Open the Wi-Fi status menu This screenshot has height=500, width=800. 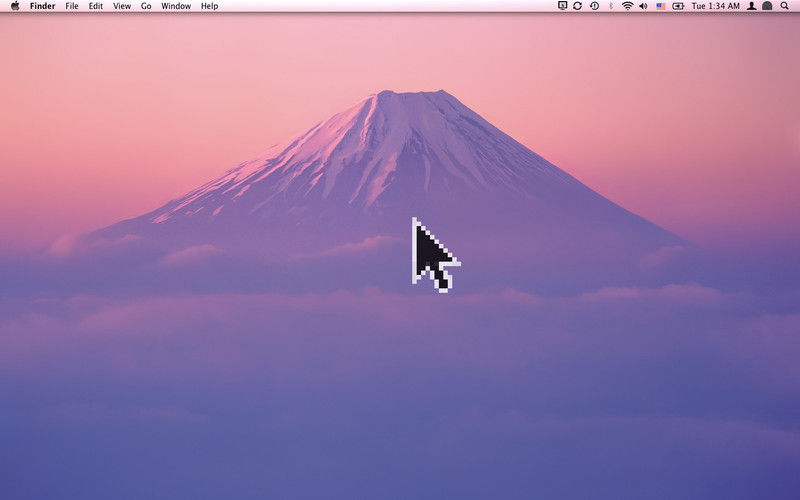pyautogui.click(x=628, y=6)
